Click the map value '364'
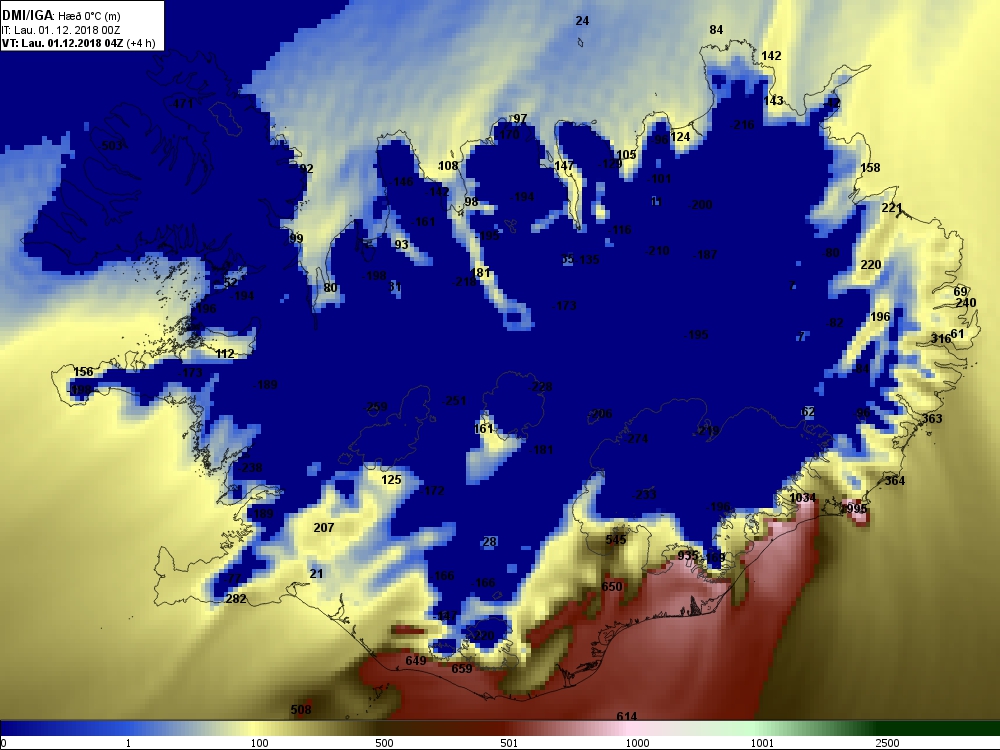 tap(895, 481)
